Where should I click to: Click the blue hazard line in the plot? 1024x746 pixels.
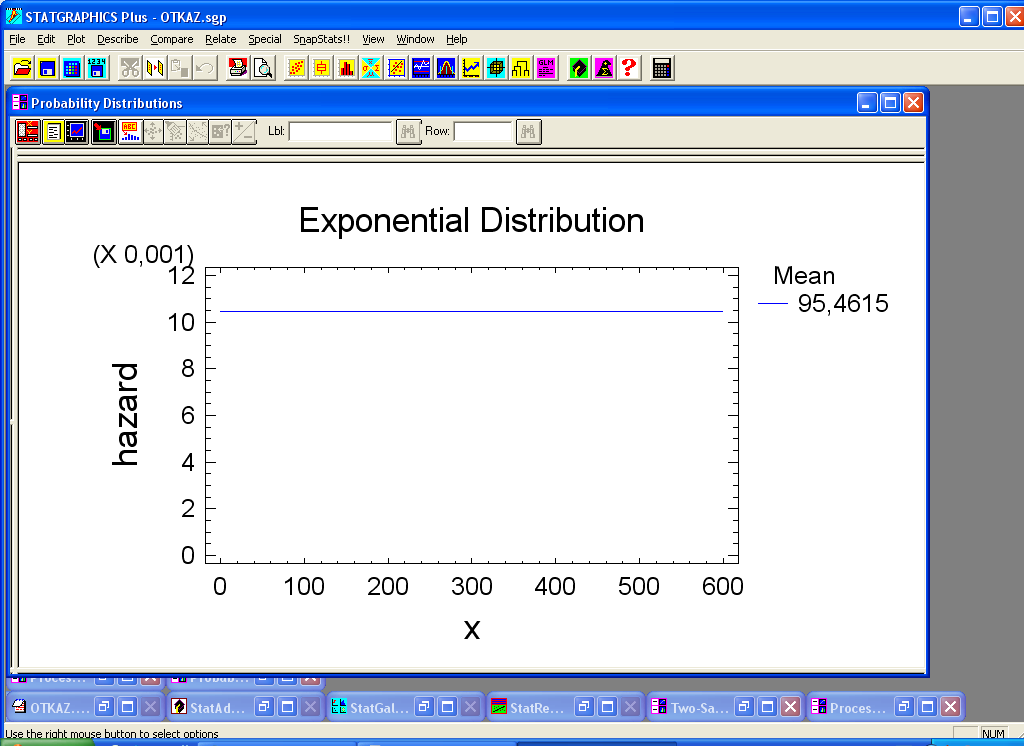point(472,312)
